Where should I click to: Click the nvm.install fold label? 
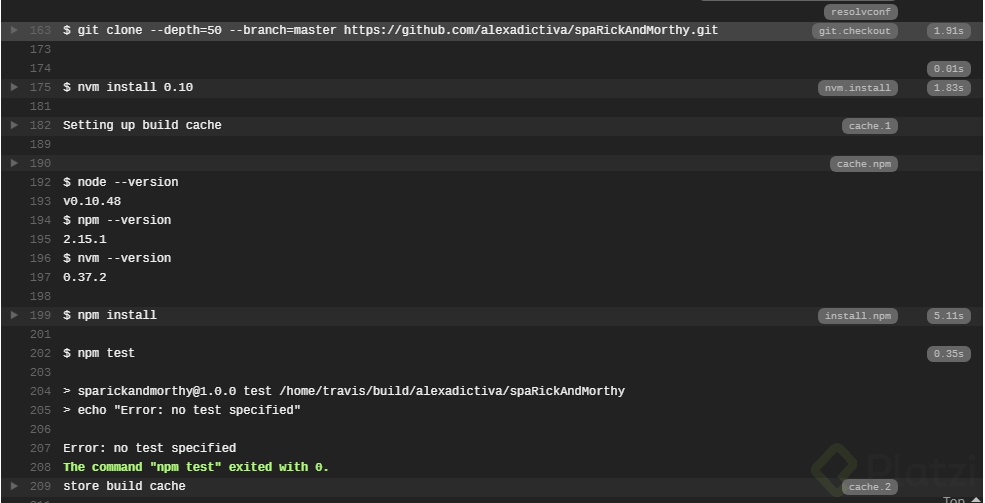[x=857, y=88]
